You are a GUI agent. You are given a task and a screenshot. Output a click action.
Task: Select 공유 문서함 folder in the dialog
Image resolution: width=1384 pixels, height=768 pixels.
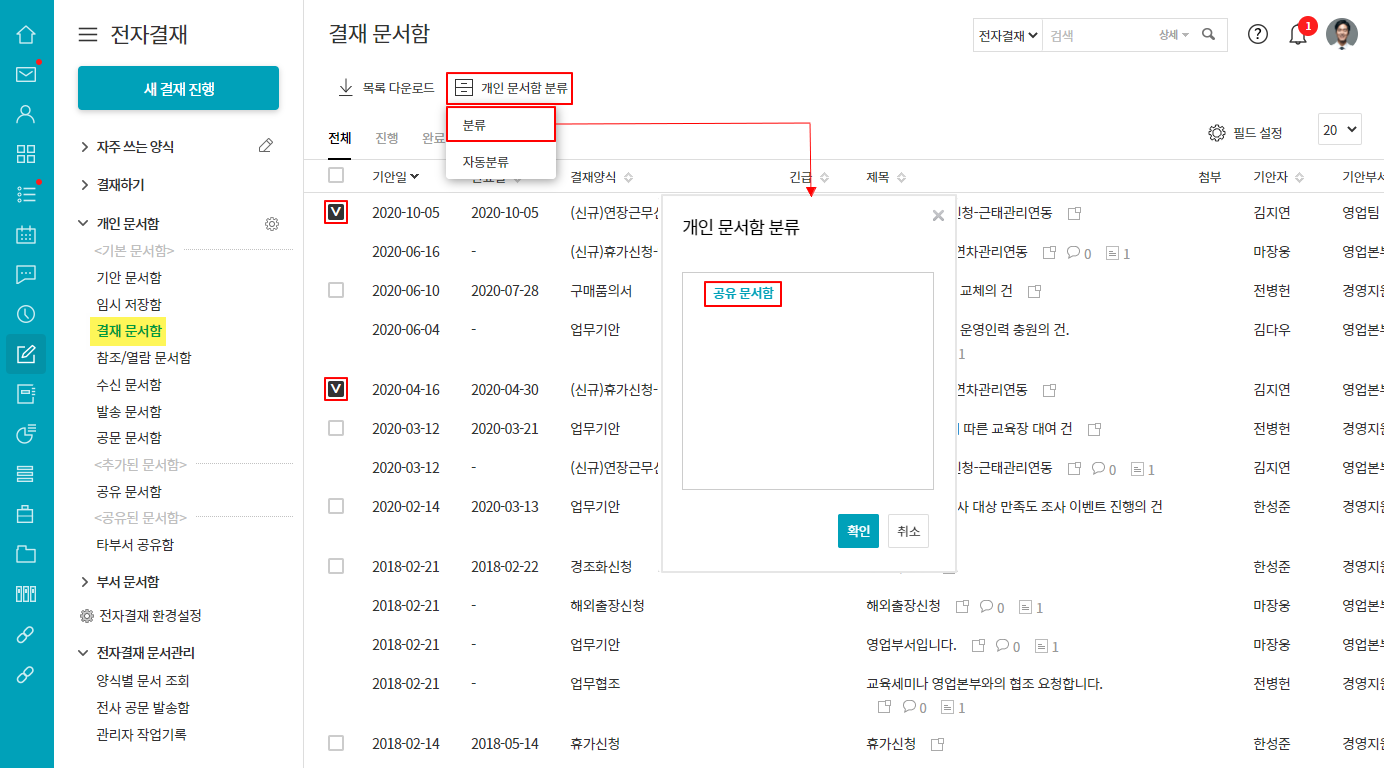(742, 294)
